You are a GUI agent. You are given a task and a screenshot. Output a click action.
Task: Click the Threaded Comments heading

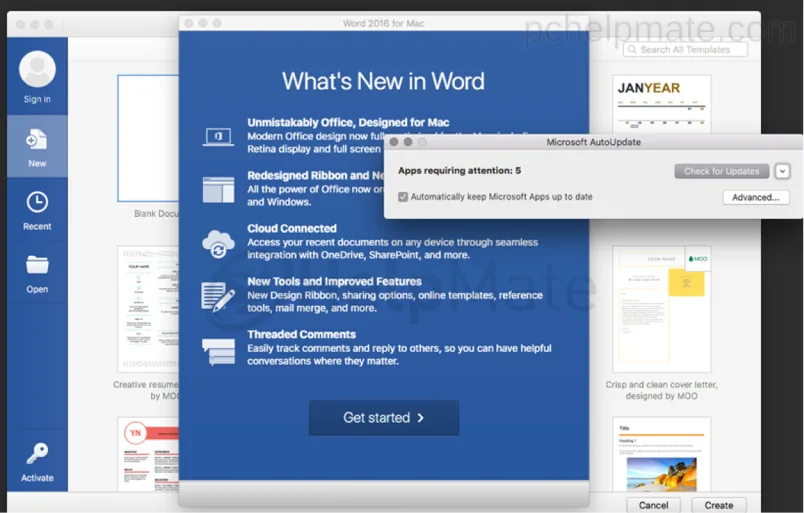[302, 334]
